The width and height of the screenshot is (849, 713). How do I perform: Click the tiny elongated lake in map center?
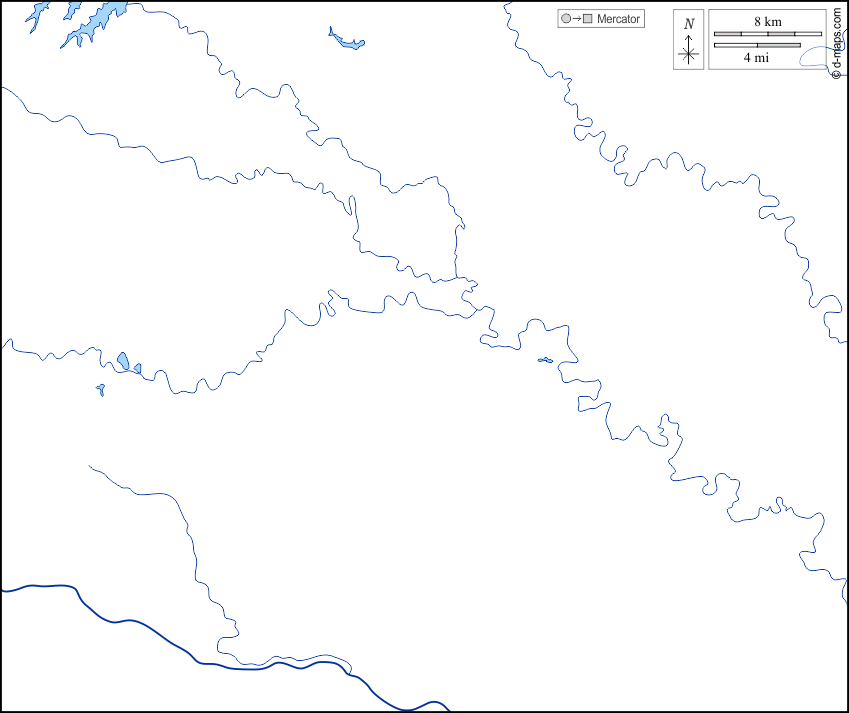[x=545, y=360]
